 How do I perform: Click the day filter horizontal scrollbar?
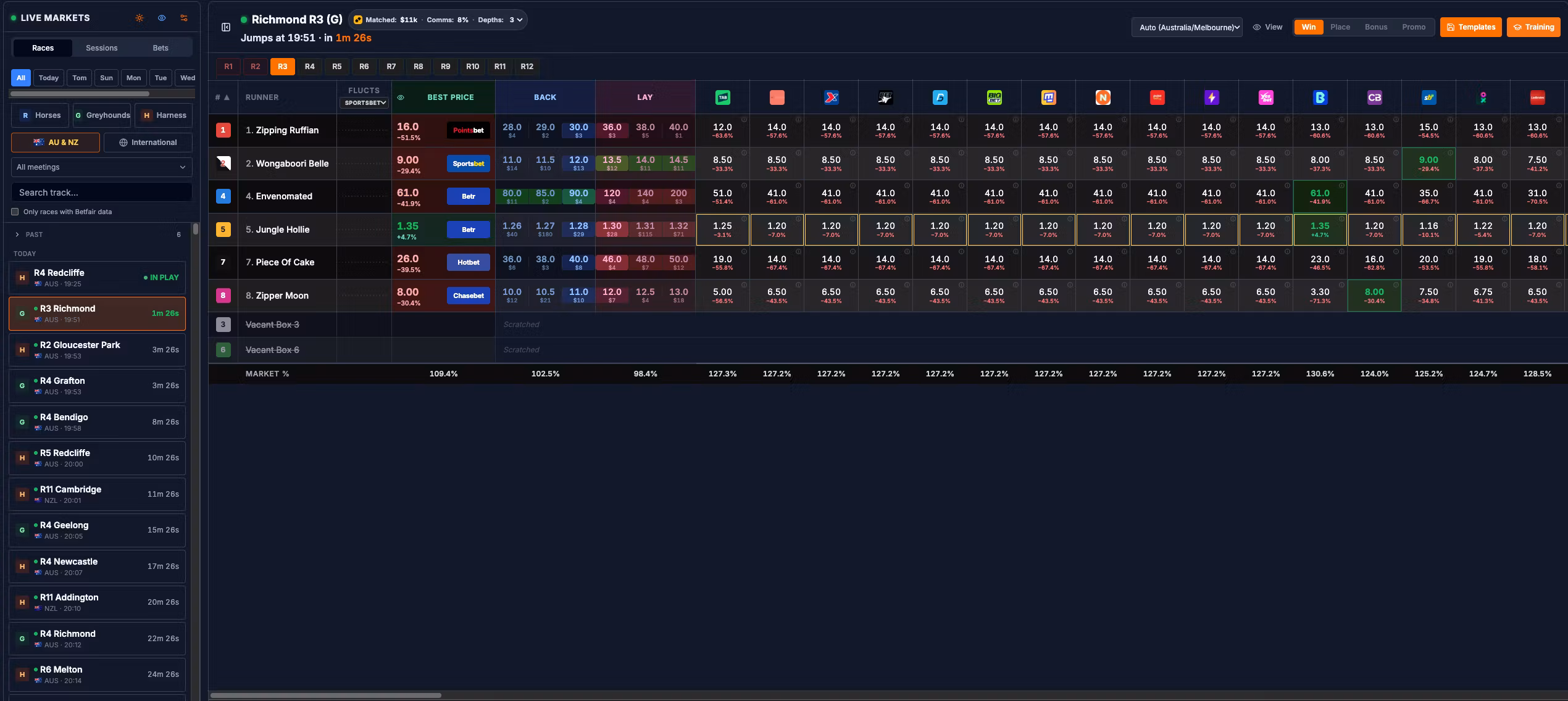point(80,94)
